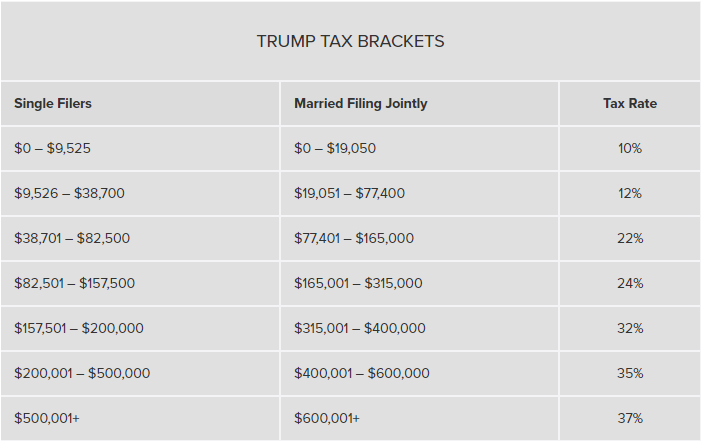
Task: Click the $19,051 – $77,400 cell
Action: tap(349, 193)
